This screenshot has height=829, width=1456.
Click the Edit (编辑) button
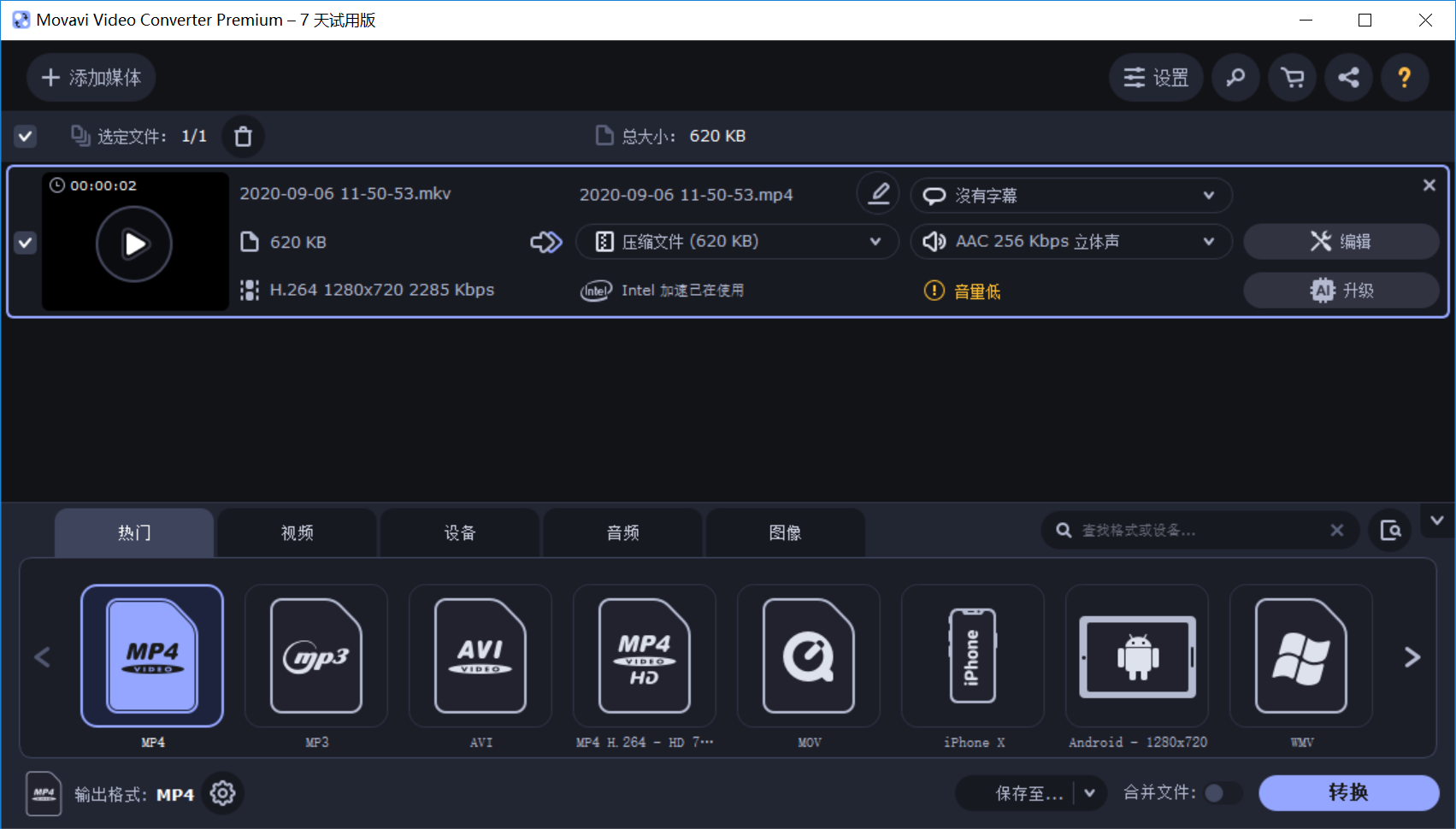(1341, 242)
